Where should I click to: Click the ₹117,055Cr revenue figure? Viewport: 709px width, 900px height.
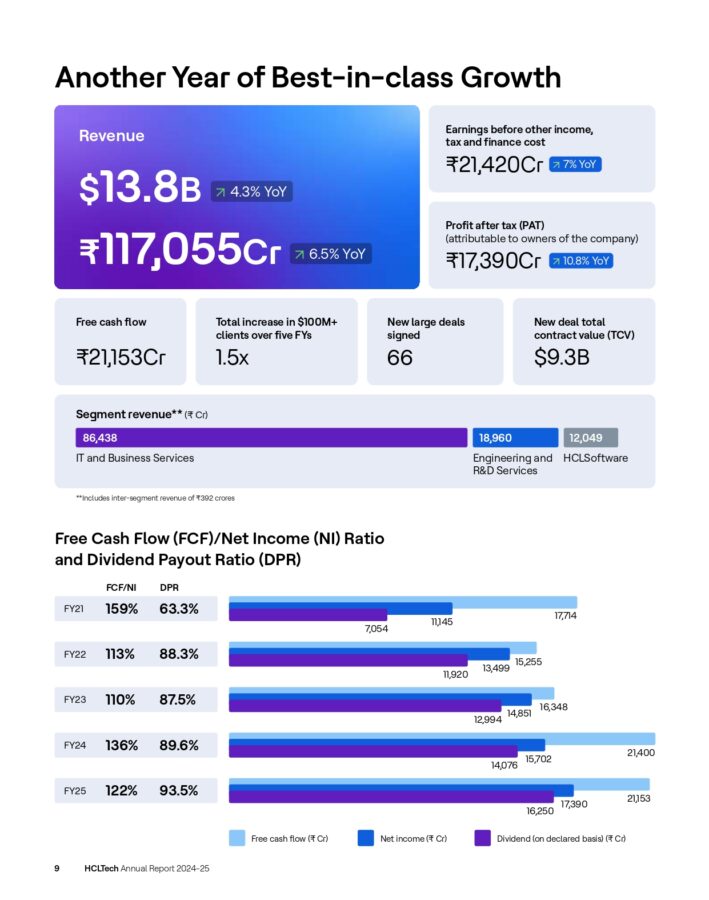(180, 250)
